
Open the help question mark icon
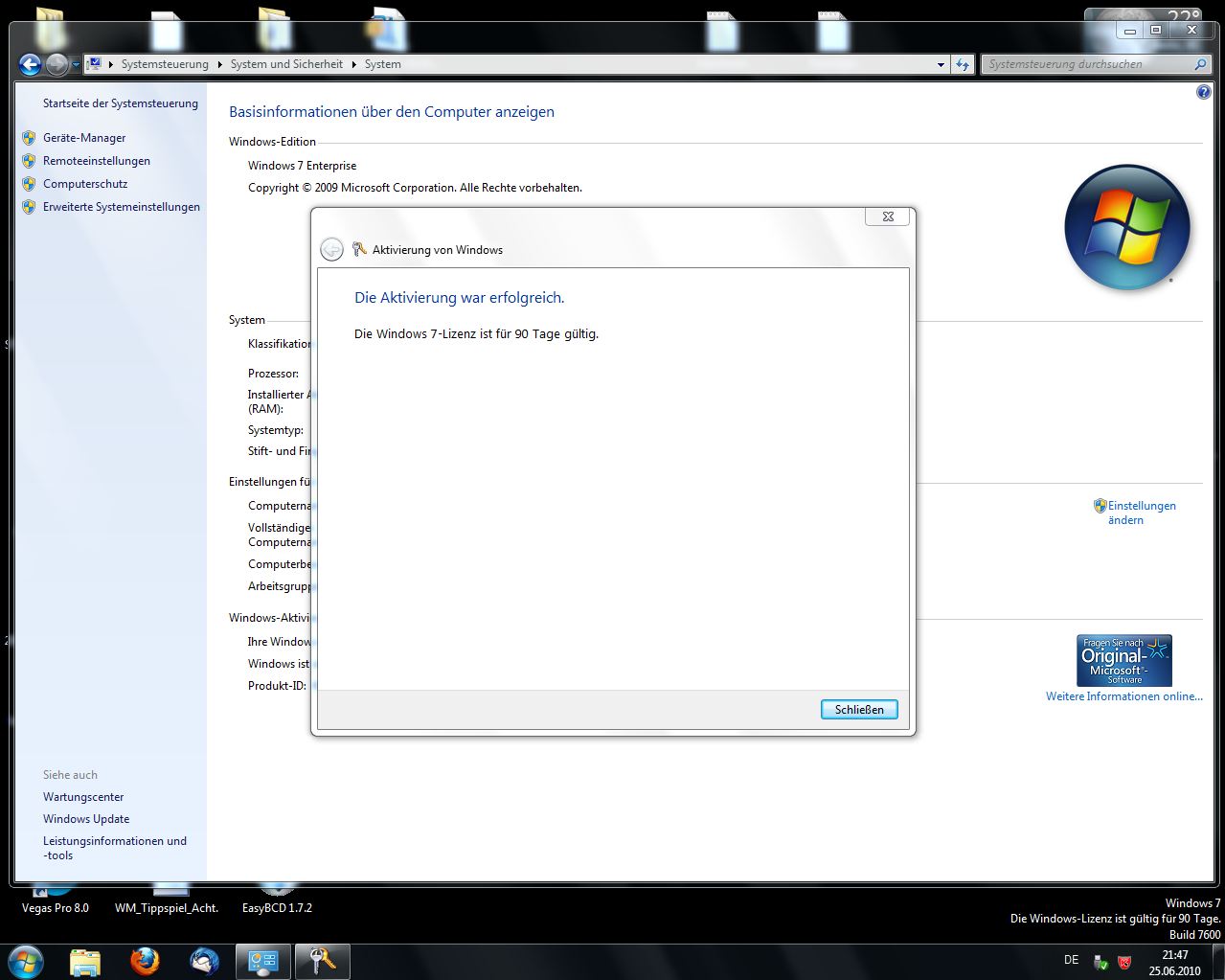point(1204,93)
